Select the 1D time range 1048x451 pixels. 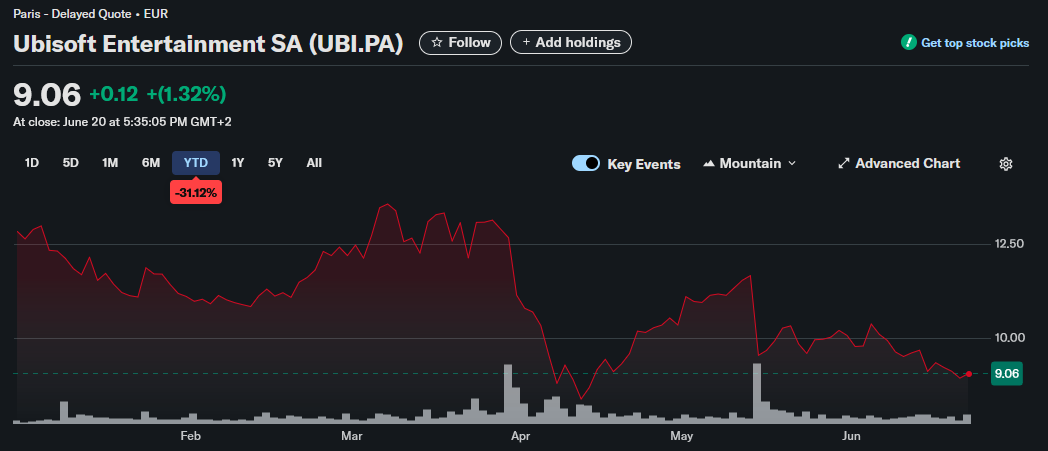coord(31,163)
